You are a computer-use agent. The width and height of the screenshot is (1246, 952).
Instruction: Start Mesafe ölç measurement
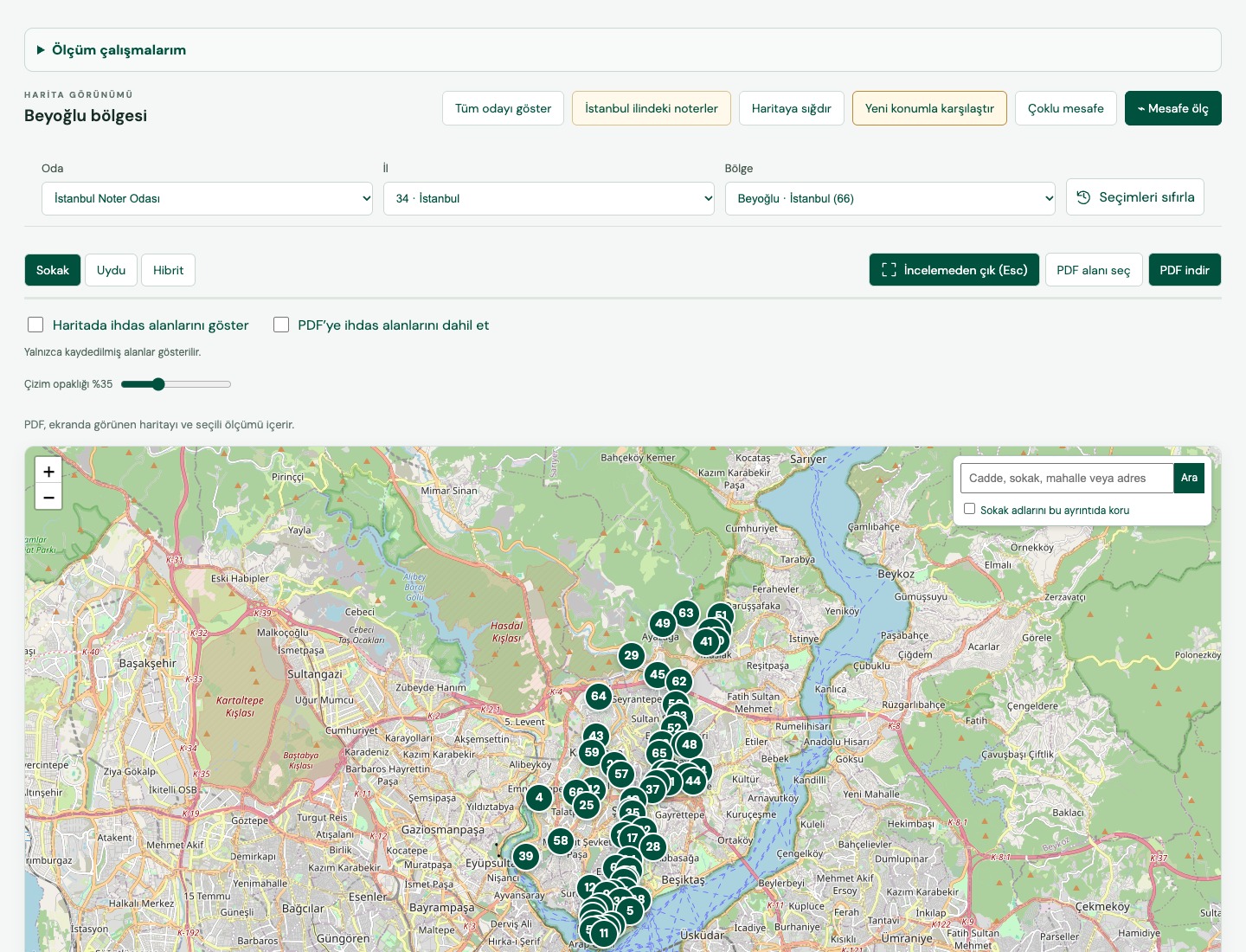pos(1173,108)
